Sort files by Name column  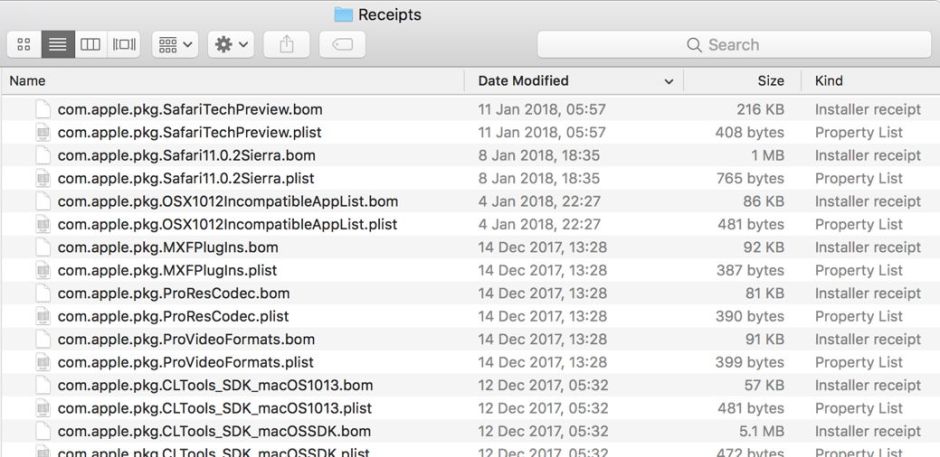coord(28,81)
